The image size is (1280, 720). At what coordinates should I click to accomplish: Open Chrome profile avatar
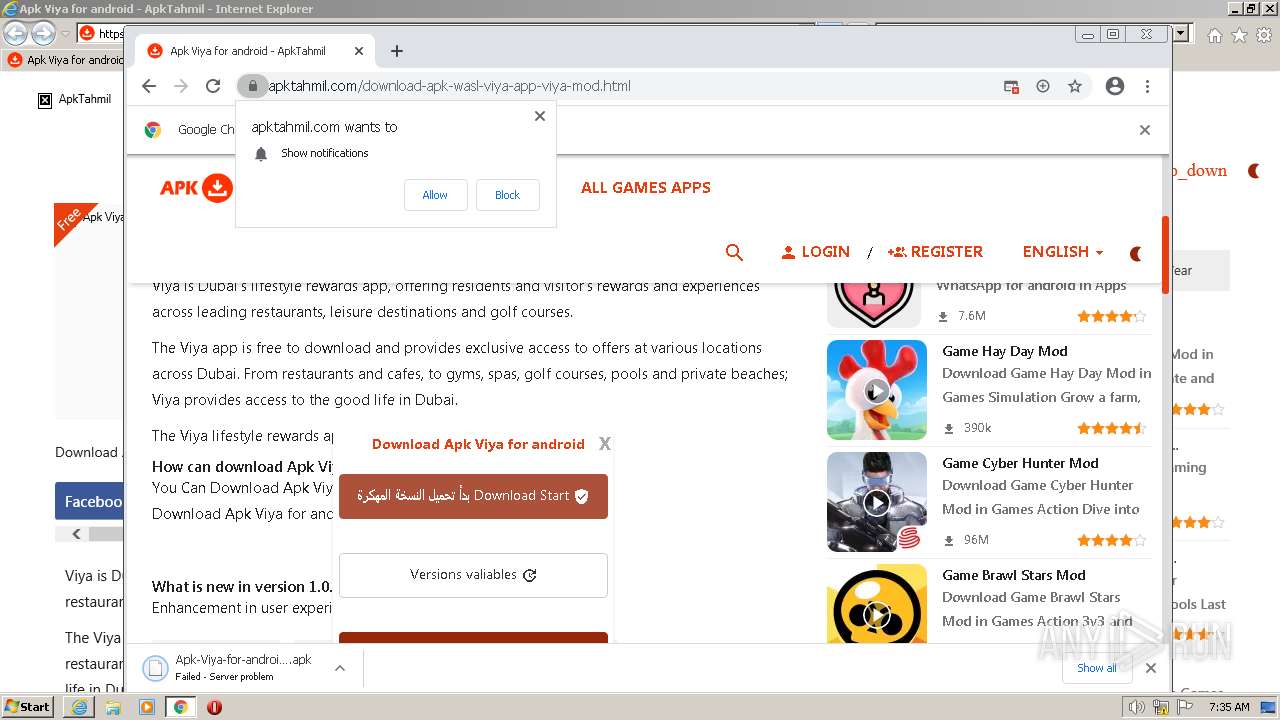click(1115, 86)
